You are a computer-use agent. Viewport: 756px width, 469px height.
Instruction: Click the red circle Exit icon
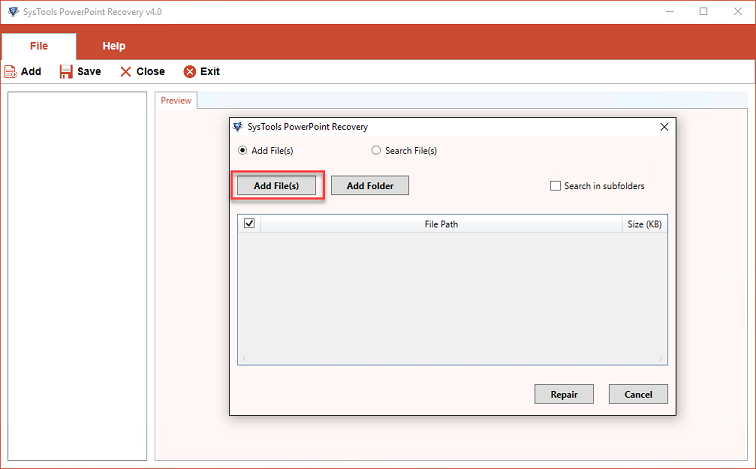click(x=190, y=72)
